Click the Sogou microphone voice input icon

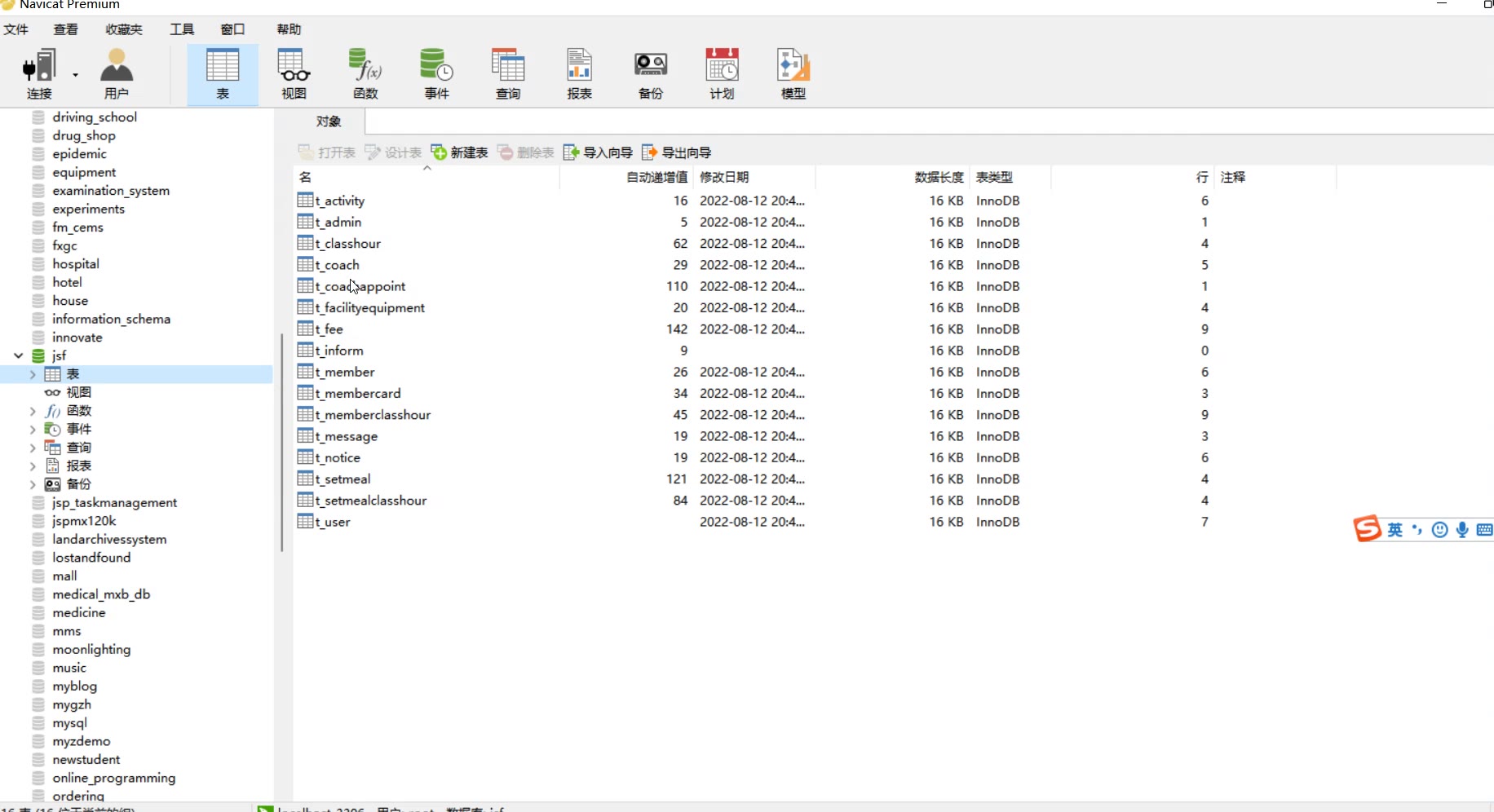pyautogui.click(x=1462, y=530)
